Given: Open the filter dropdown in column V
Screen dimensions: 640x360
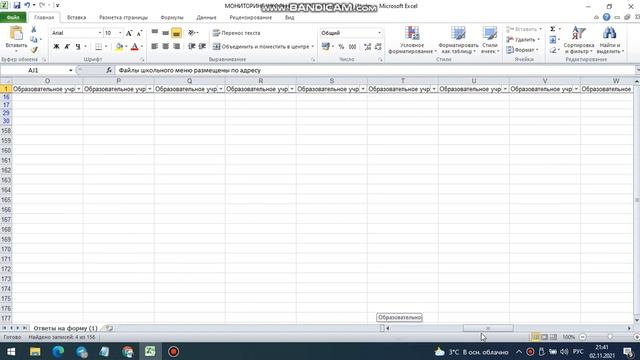Looking at the screenshot, I should point(576,89).
